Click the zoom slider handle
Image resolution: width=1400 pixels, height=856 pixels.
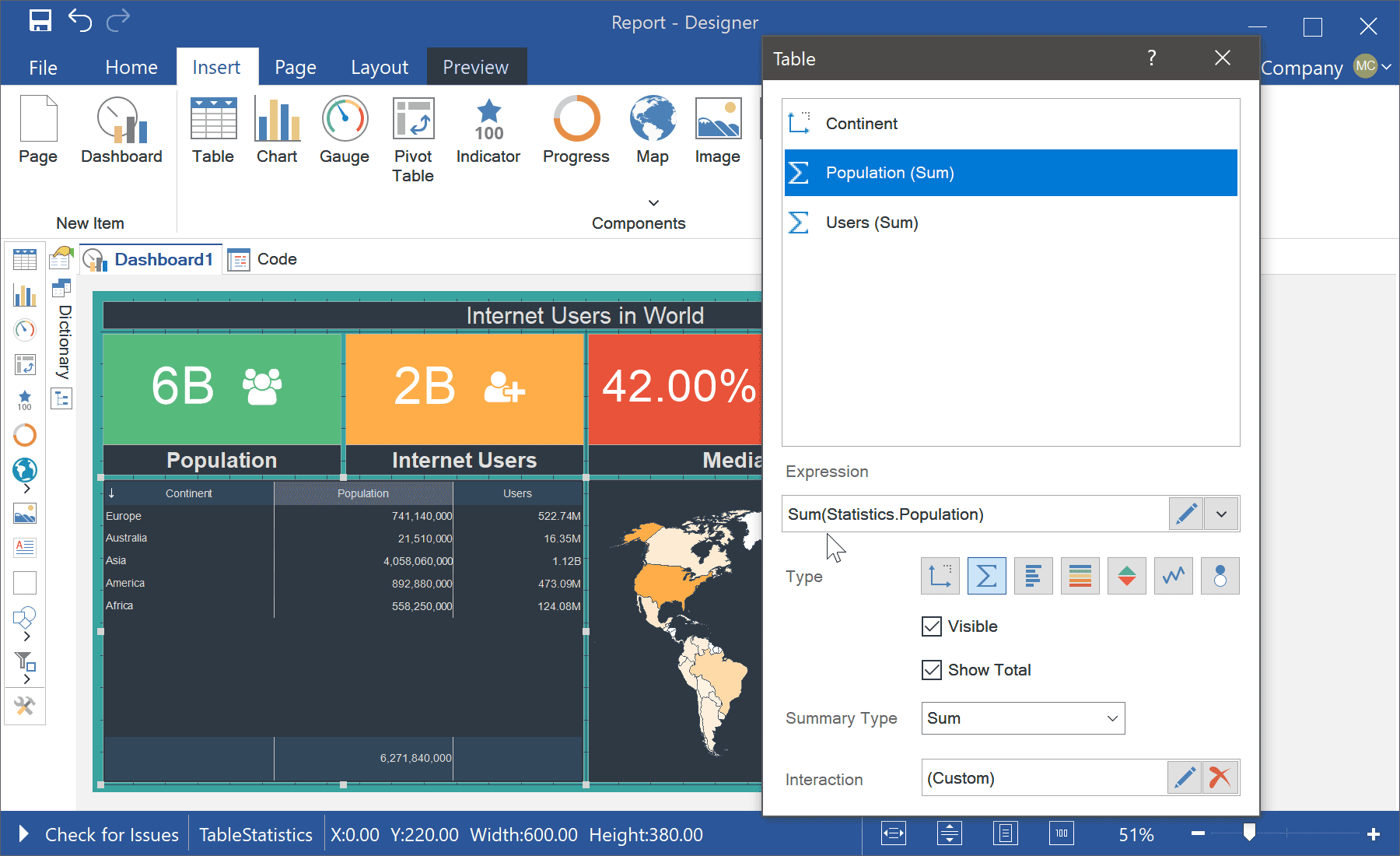[x=1249, y=833]
